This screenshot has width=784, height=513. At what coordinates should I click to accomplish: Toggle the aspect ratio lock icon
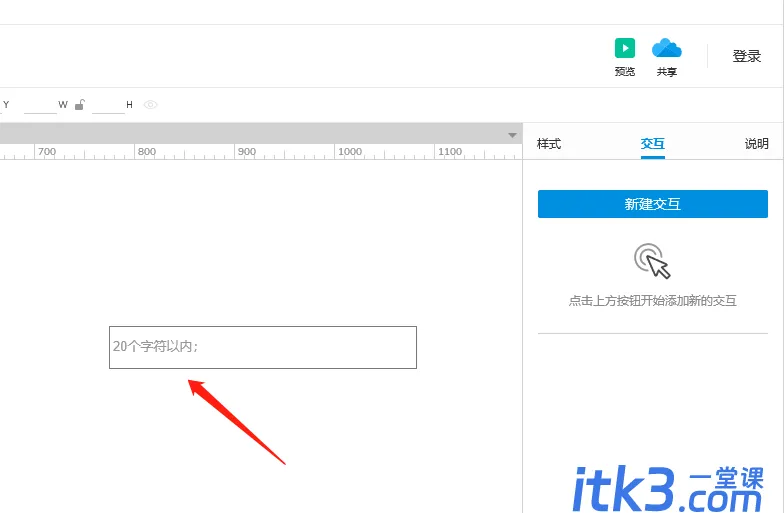tap(80, 104)
